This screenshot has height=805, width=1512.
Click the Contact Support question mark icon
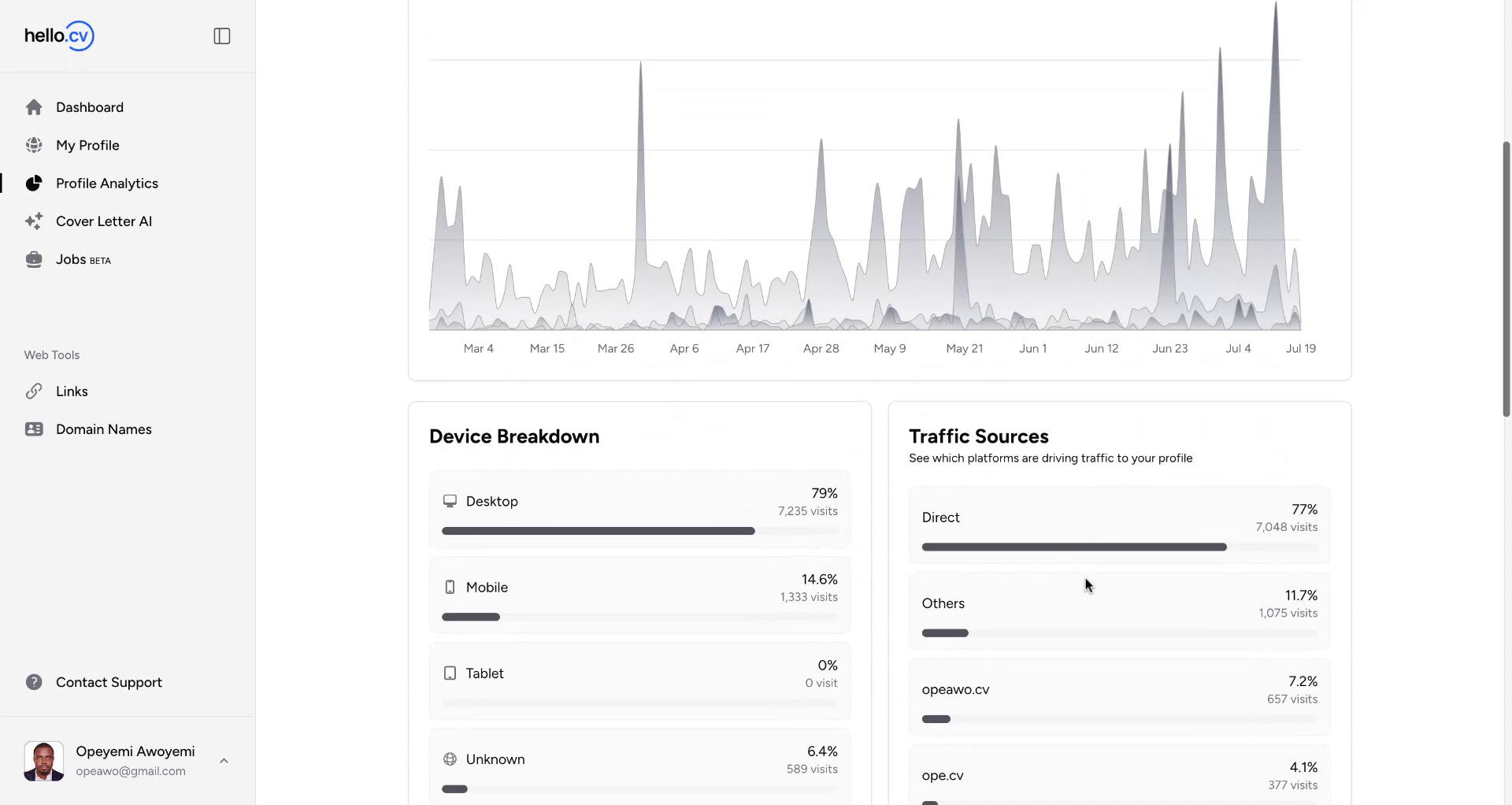(34, 681)
